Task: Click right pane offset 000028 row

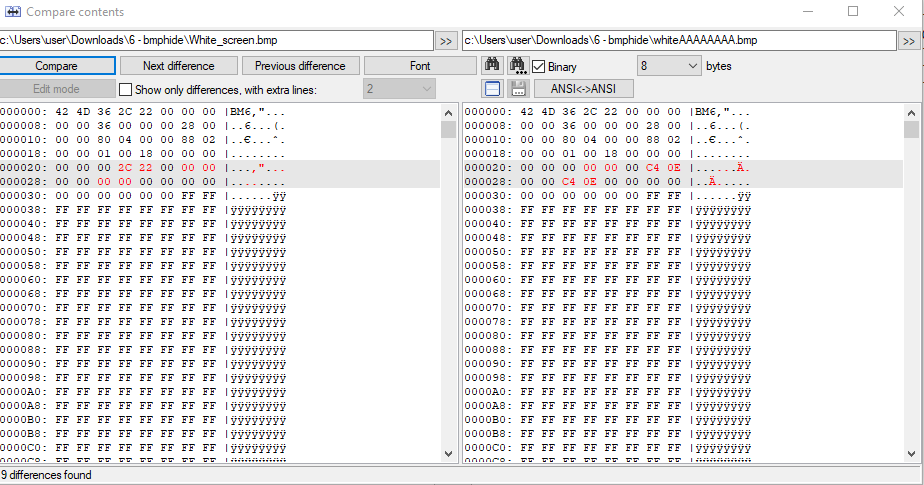Action: (683, 182)
